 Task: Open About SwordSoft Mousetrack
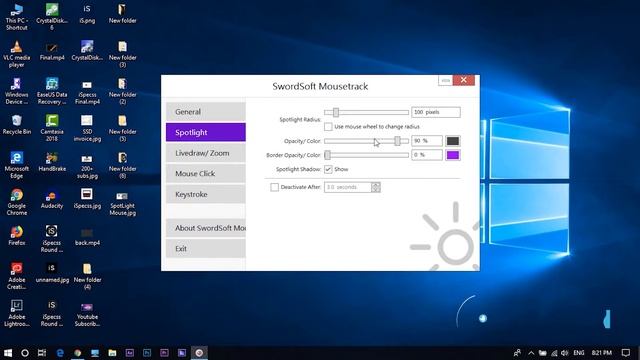coord(206,228)
